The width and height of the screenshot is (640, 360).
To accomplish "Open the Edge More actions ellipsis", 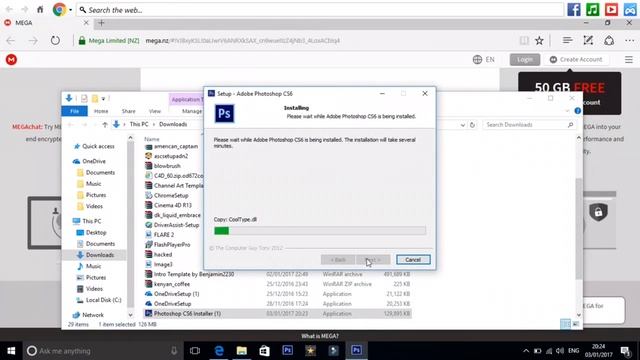I will coord(630,40).
